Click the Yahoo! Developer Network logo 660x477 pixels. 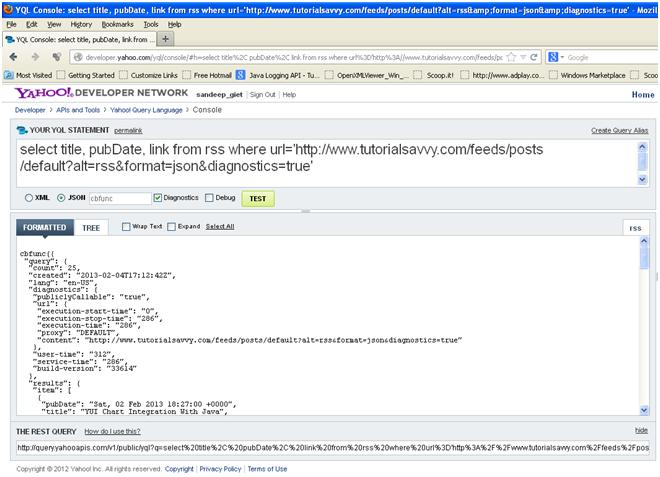(x=101, y=93)
